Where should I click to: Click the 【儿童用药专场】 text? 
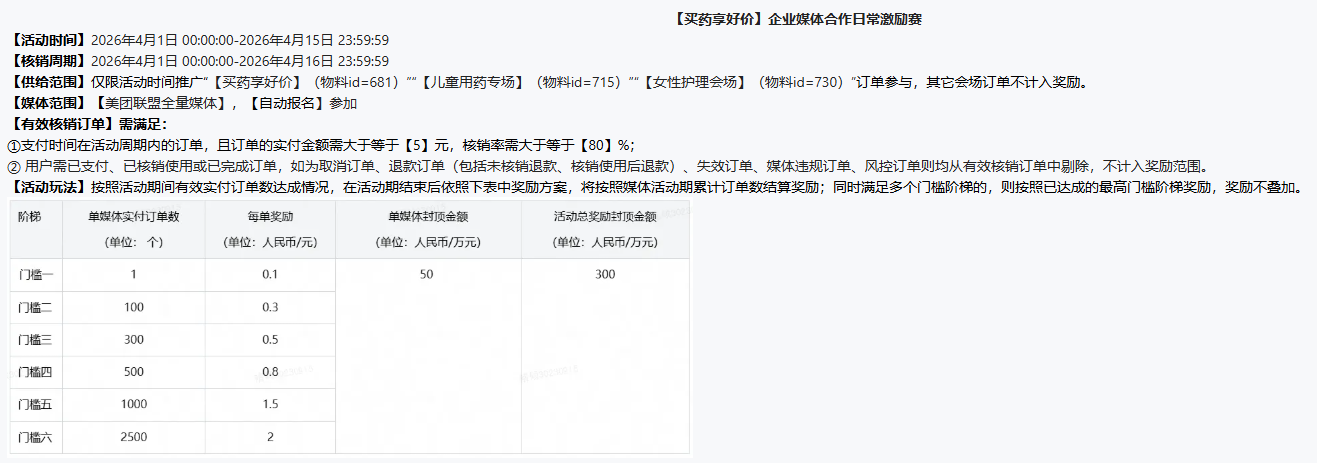(472, 82)
